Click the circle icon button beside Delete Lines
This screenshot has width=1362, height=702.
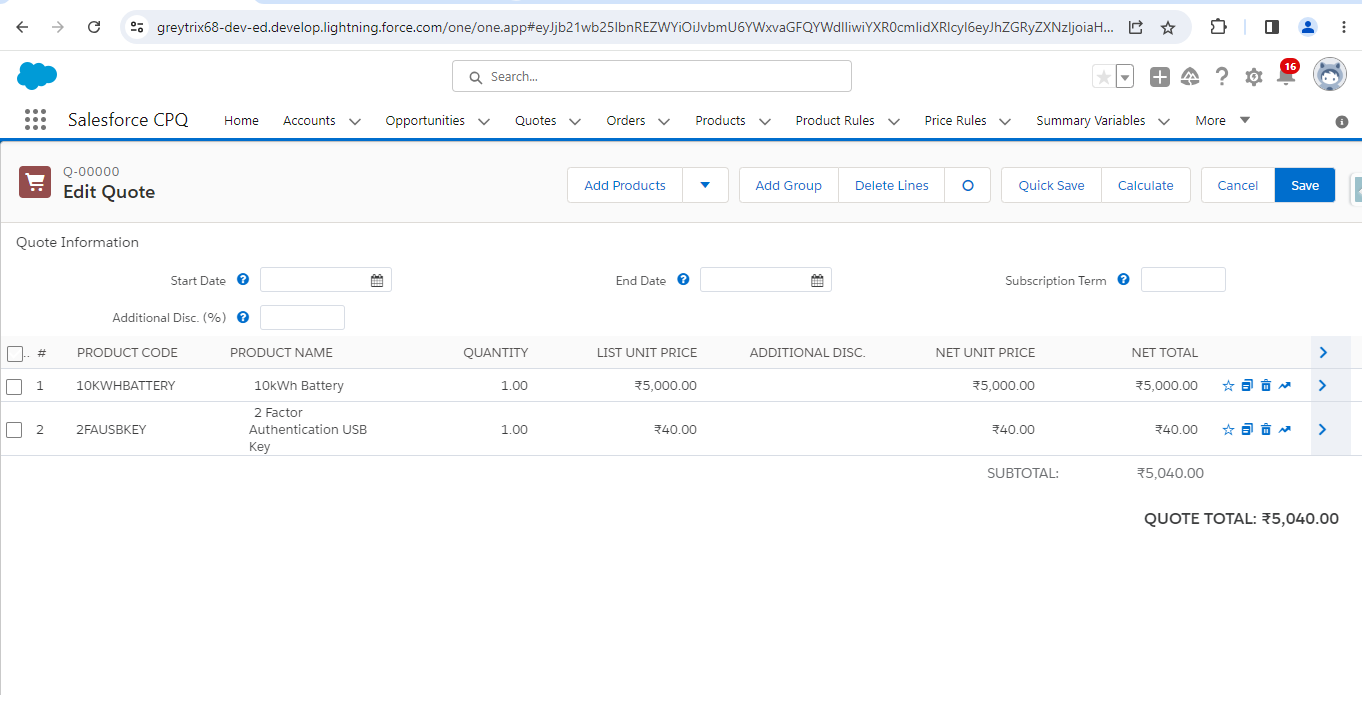967,185
